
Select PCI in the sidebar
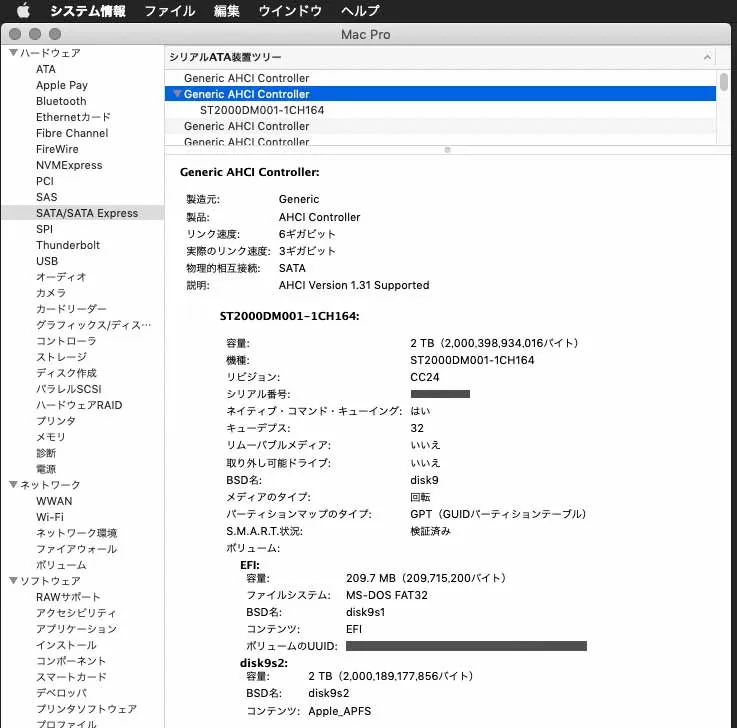[x=45, y=181]
